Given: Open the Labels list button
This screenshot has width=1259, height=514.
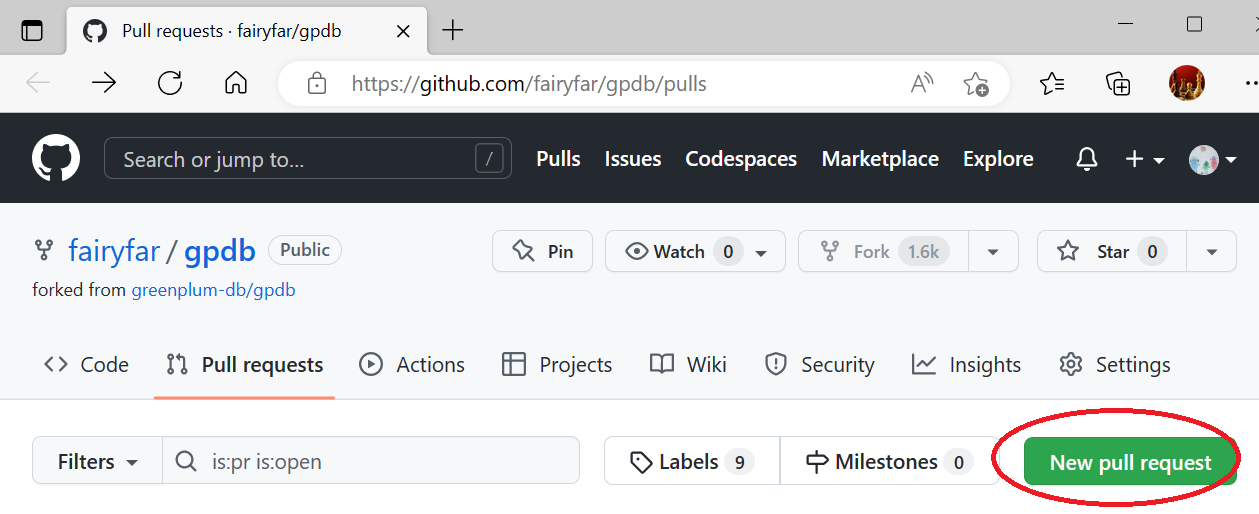Looking at the screenshot, I should click(x=691, y=462).
